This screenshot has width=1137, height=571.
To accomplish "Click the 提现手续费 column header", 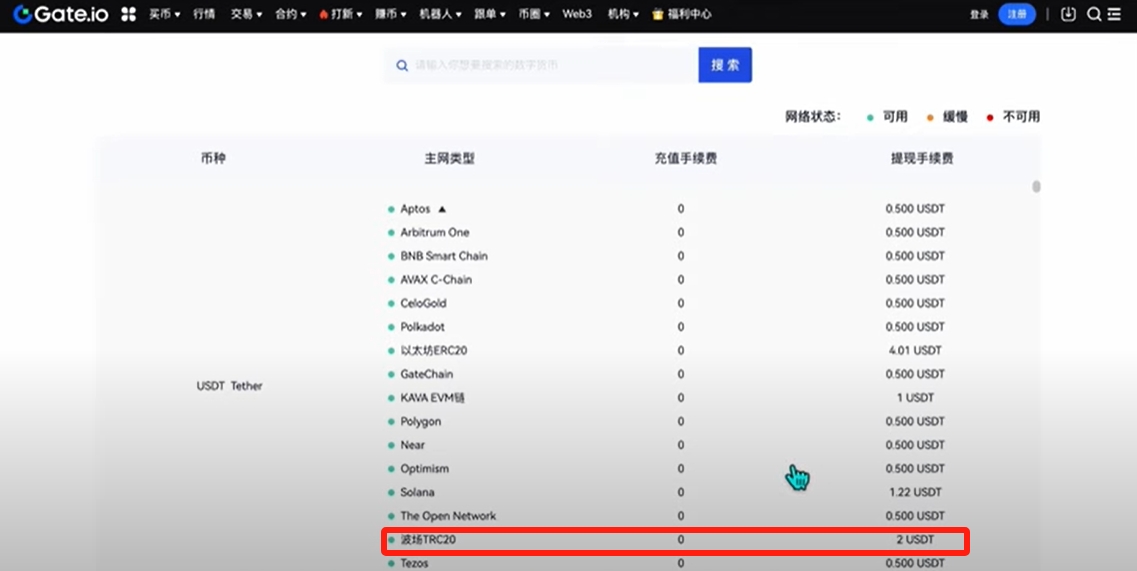I will coord(922,158).
